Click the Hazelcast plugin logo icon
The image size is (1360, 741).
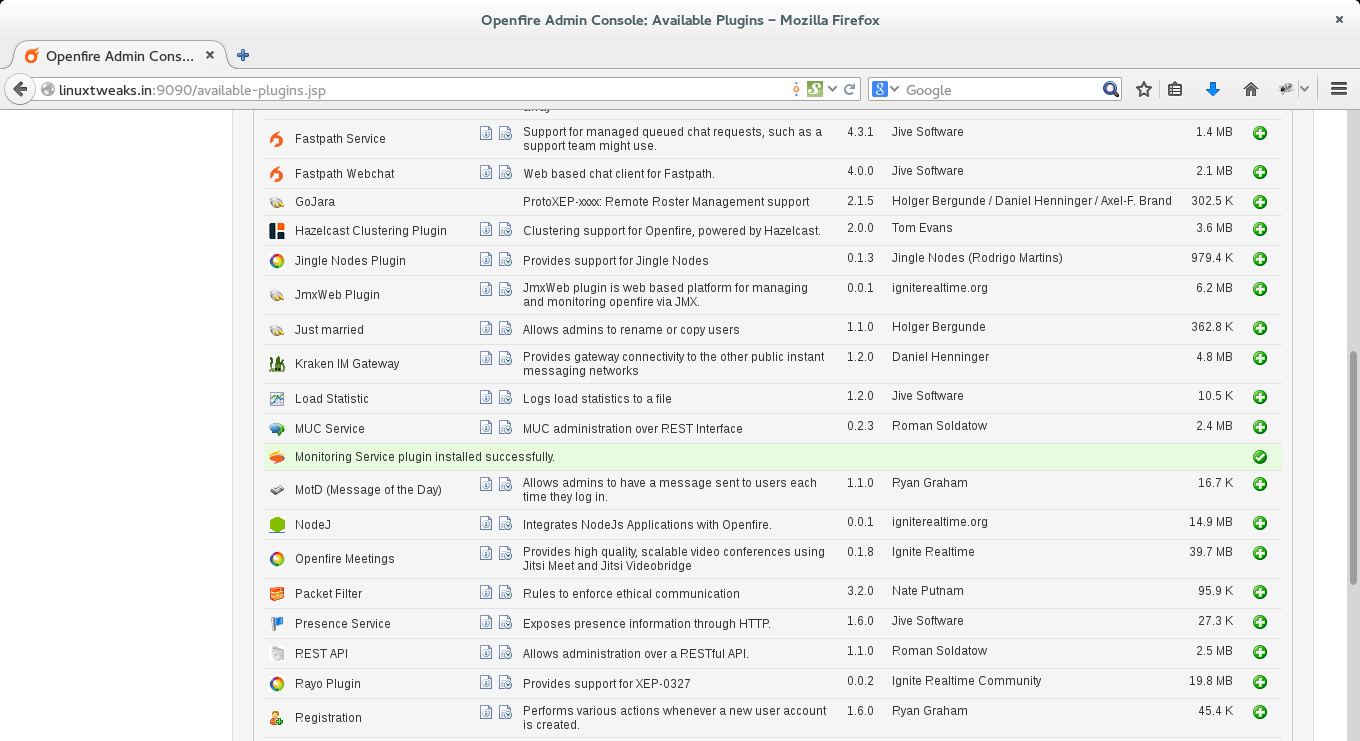pyautogui.click(x=277, y=231)
